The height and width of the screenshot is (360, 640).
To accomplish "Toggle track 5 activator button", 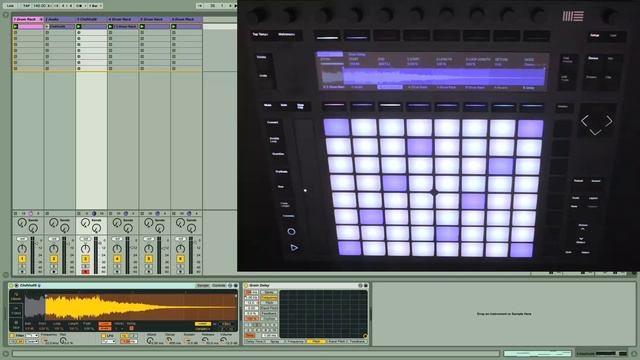I will [149, 259].
